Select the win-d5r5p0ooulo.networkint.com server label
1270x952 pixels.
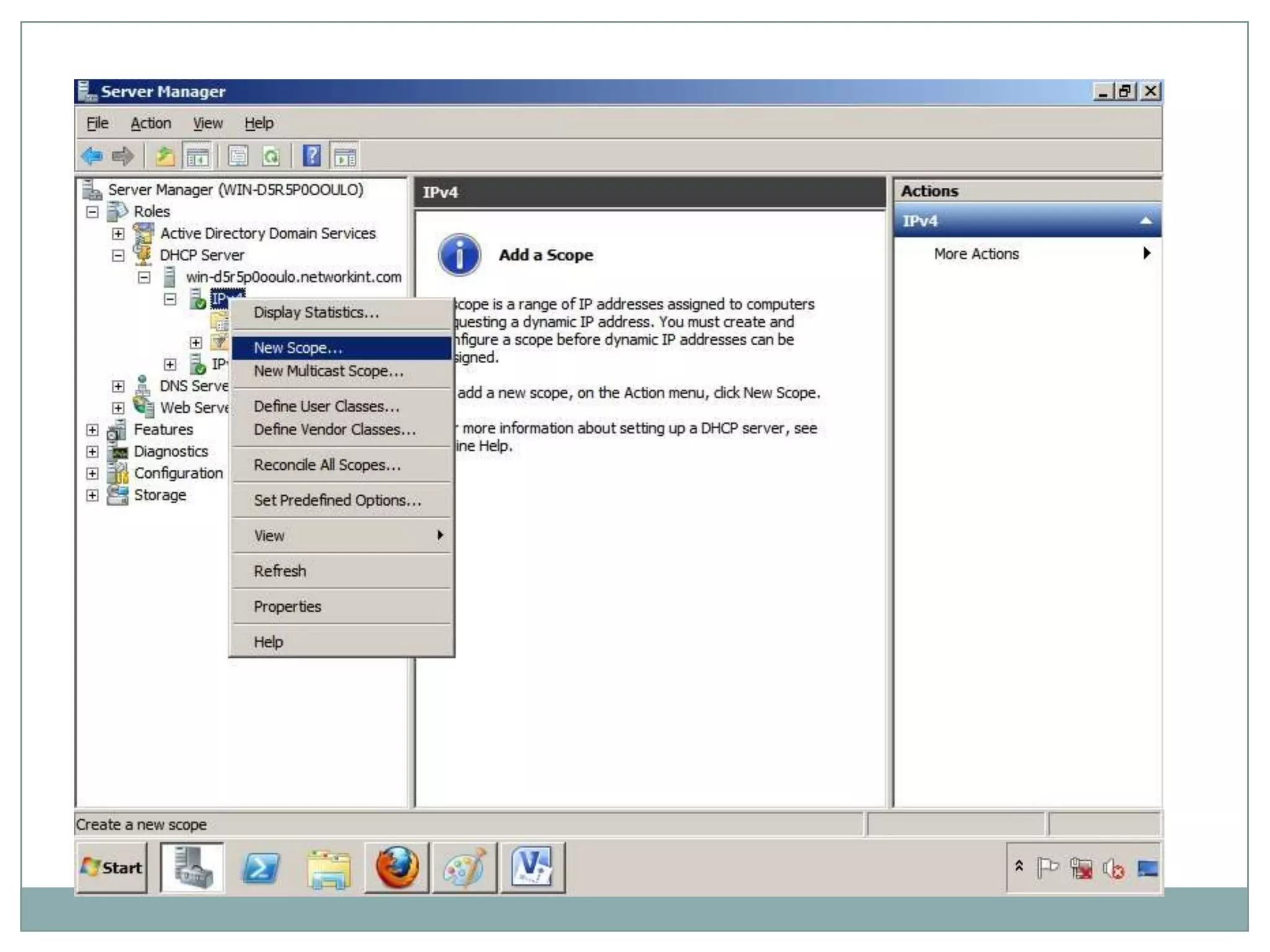point(293,277)
